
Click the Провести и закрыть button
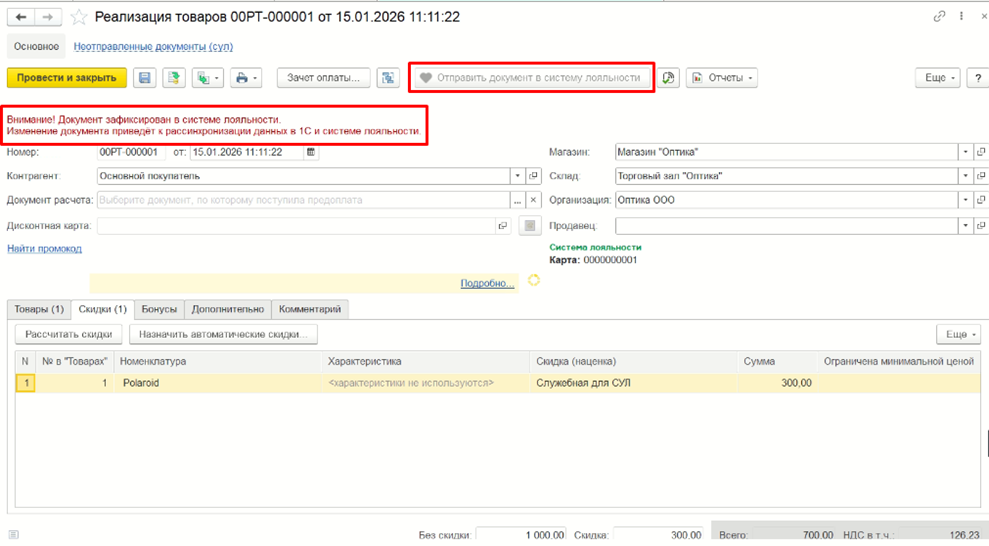67,78
